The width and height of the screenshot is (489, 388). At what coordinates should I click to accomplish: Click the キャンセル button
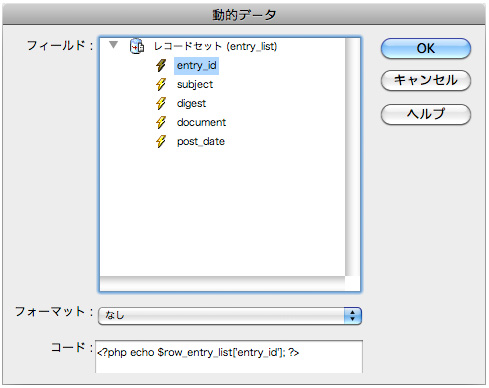[426, 80]
